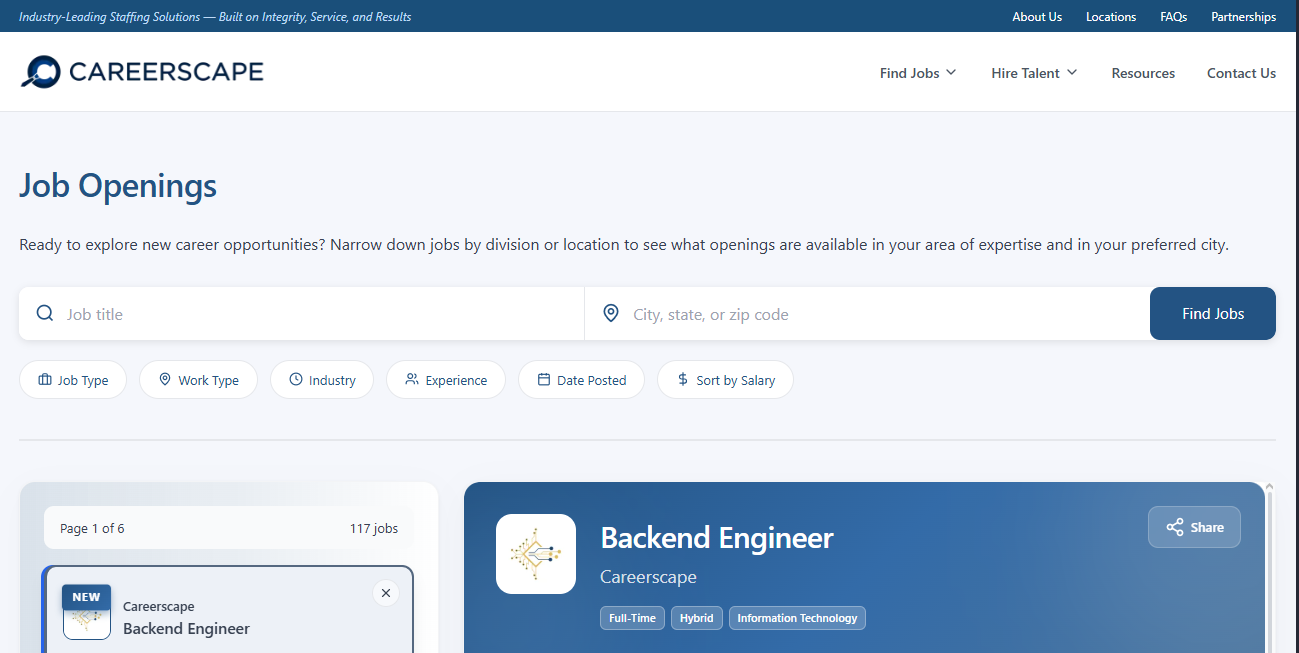
Task: Open the FAQs page from the top bar
Action: tap(1173, 16)
